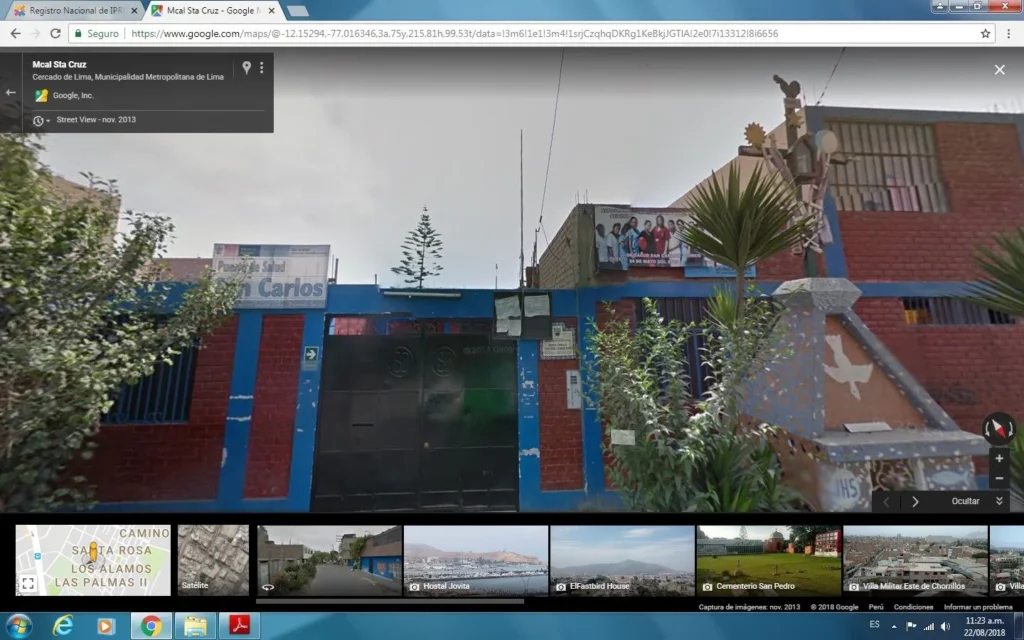The width and height of the screenshot is (1024, 640).
Task: Bookmark this page with the star icon
Action: coord(985,33)
